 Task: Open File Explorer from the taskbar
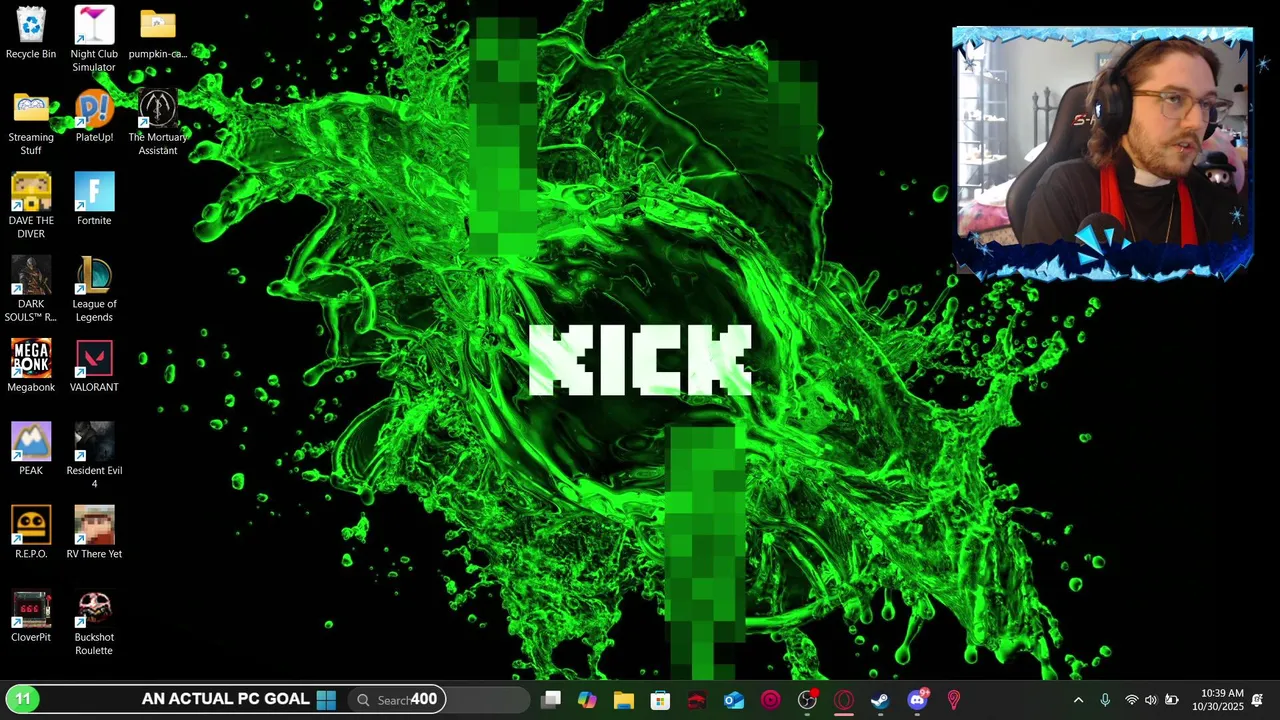[624, 700]
